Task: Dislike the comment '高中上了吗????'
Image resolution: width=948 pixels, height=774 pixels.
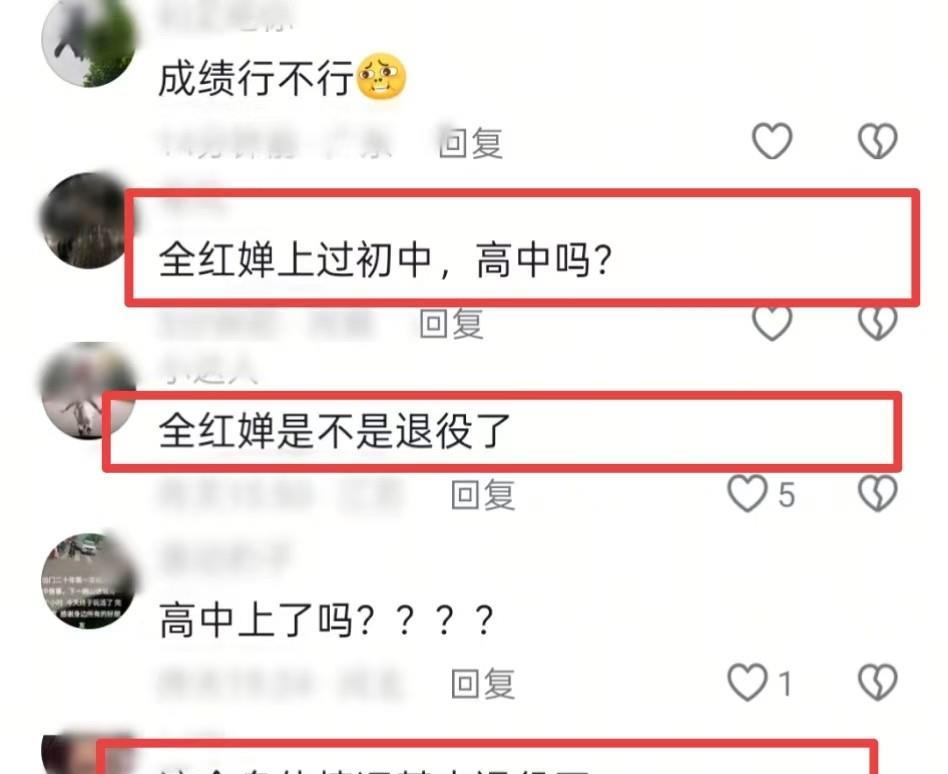Action: pyautogui.click(x=878, y=682)
